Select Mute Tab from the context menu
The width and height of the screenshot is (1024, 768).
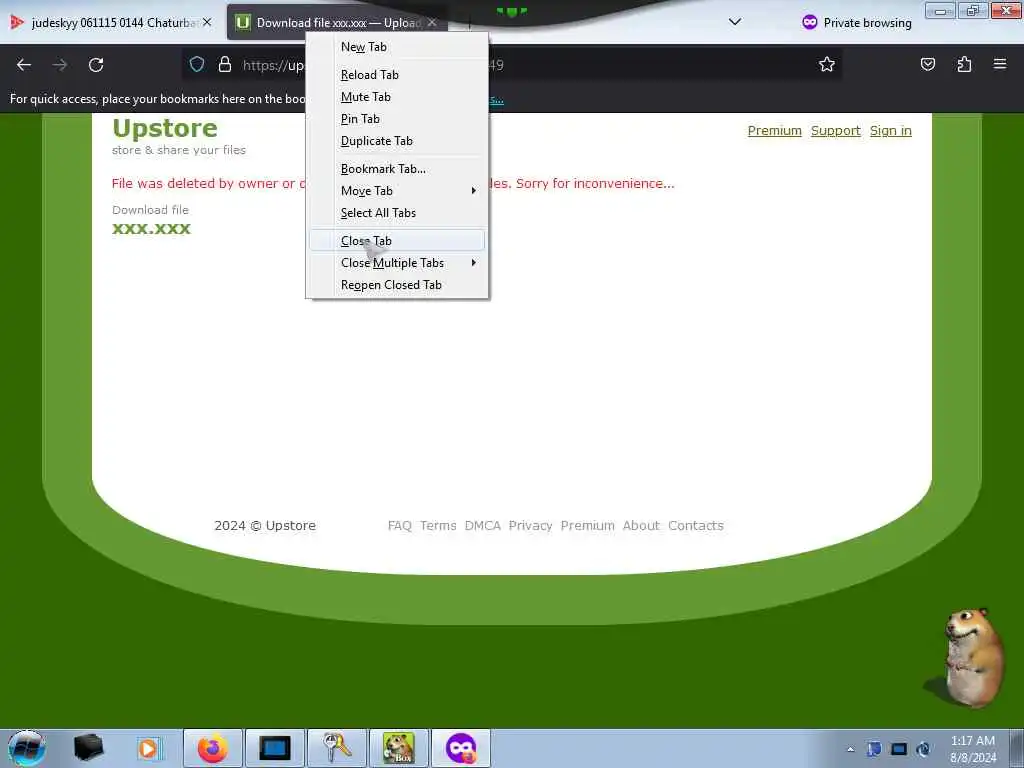397,97
